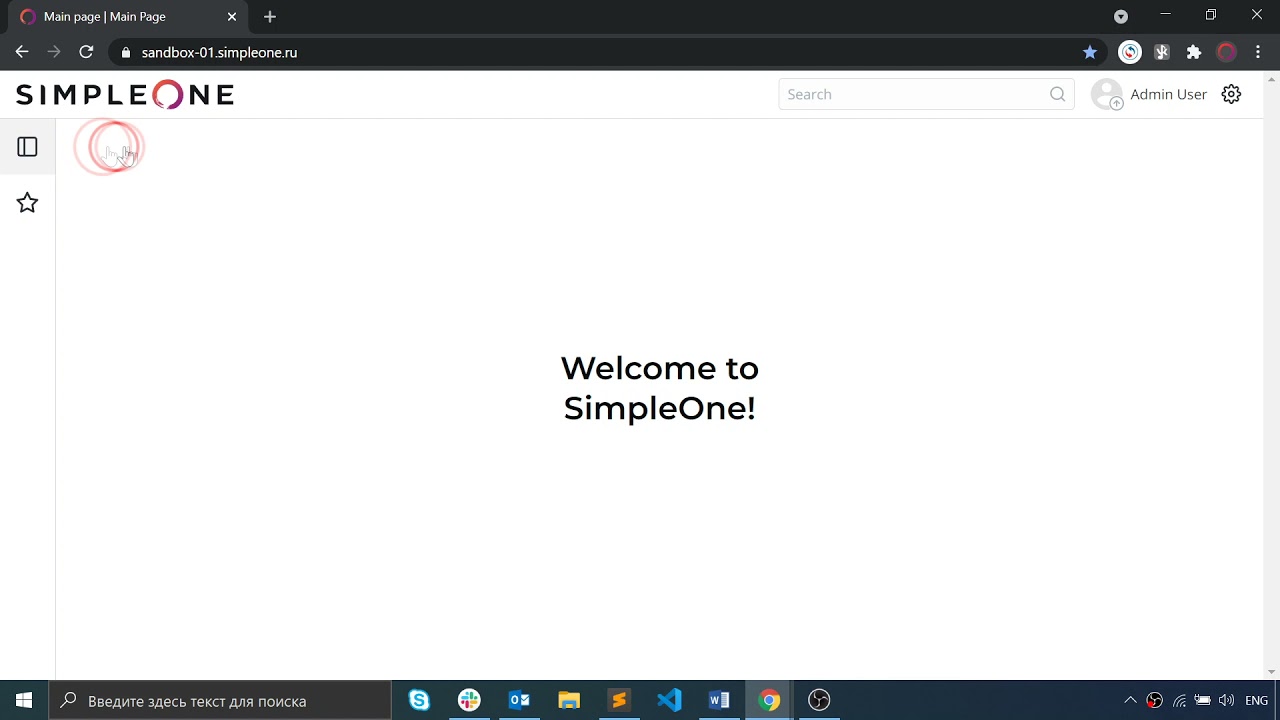This screenshot has height=720, width=1280.
Task: Open network Wi-Fi settings in tray
Action: (x=1179, y=701)
